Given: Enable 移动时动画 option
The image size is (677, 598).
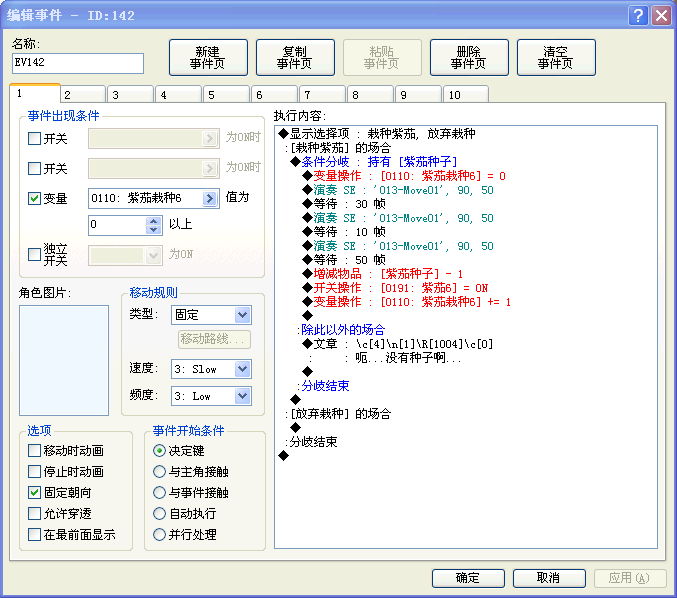Looking at the screenshot, I should (x=34, y=451).
